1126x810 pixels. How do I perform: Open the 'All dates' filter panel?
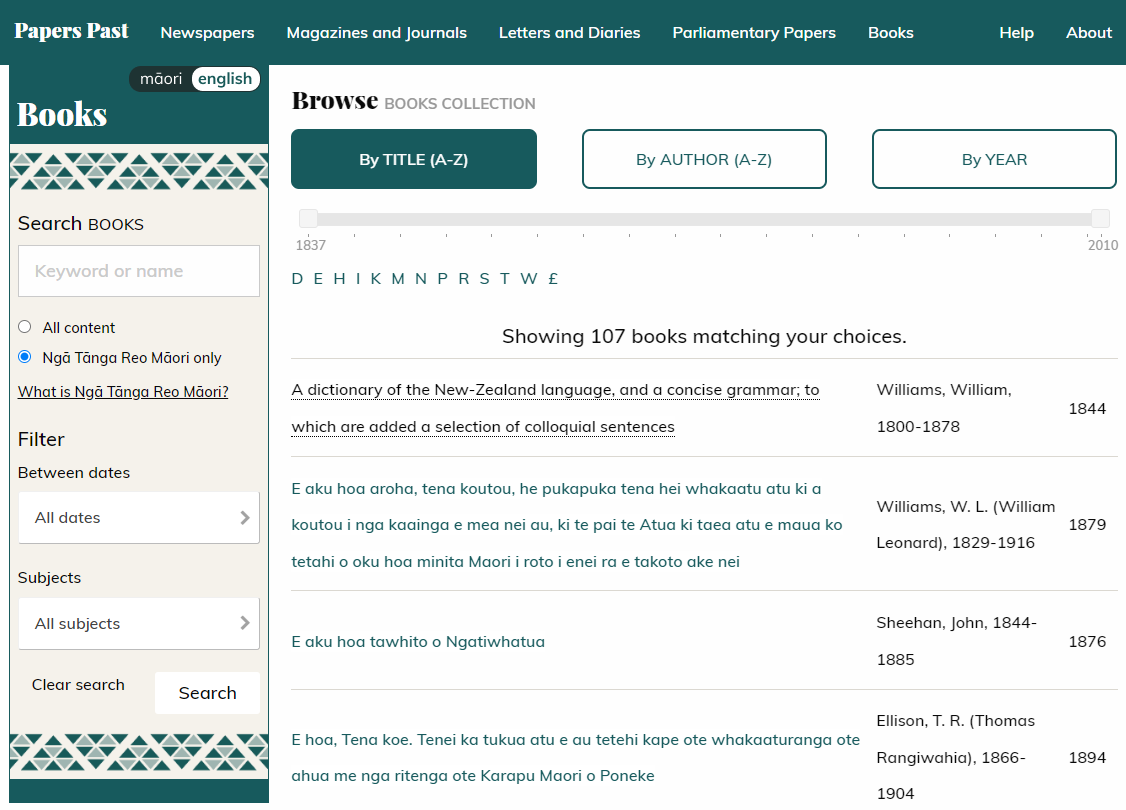[x=138, y=517]
